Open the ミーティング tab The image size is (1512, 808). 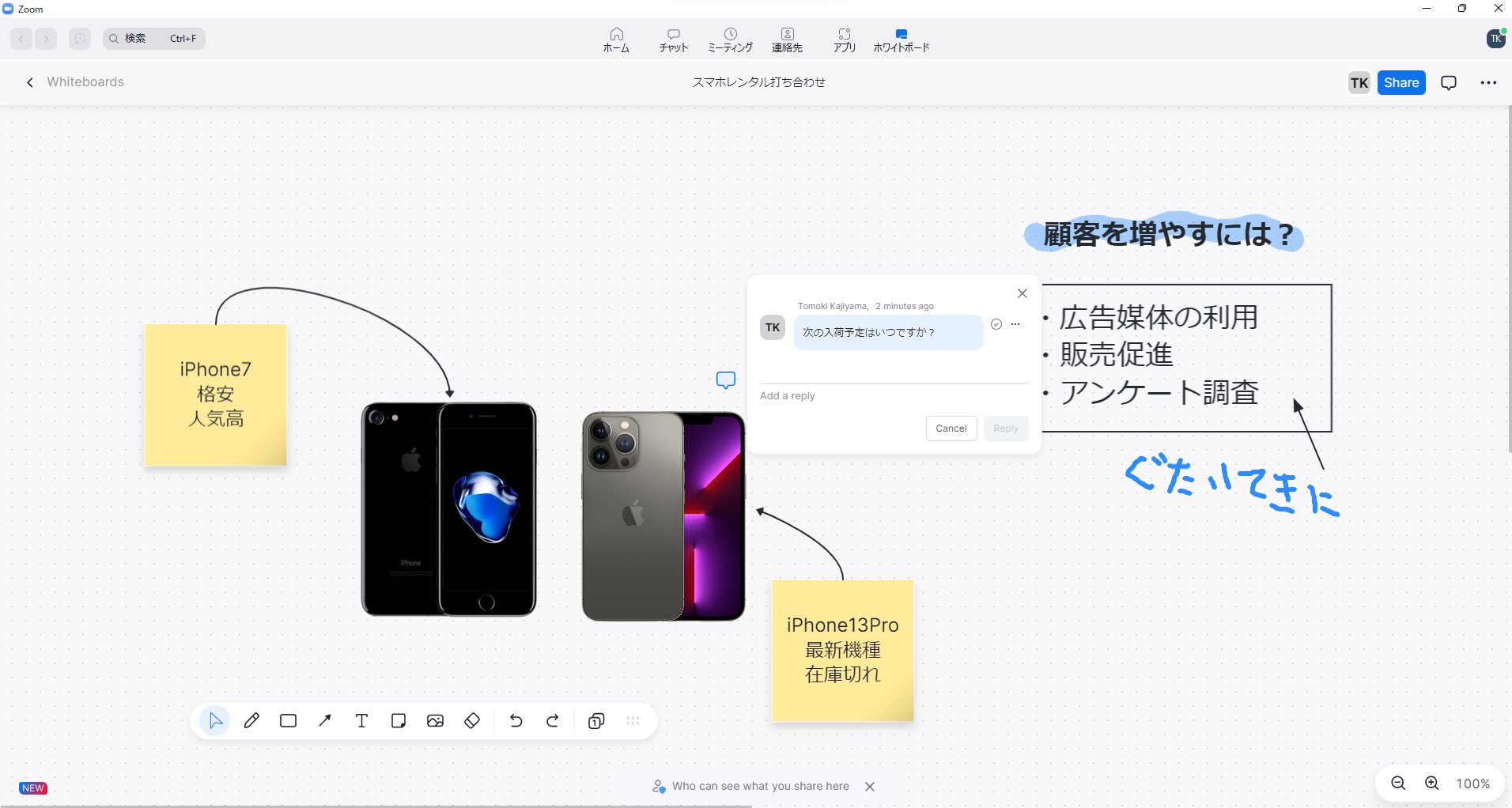point(730,40)
